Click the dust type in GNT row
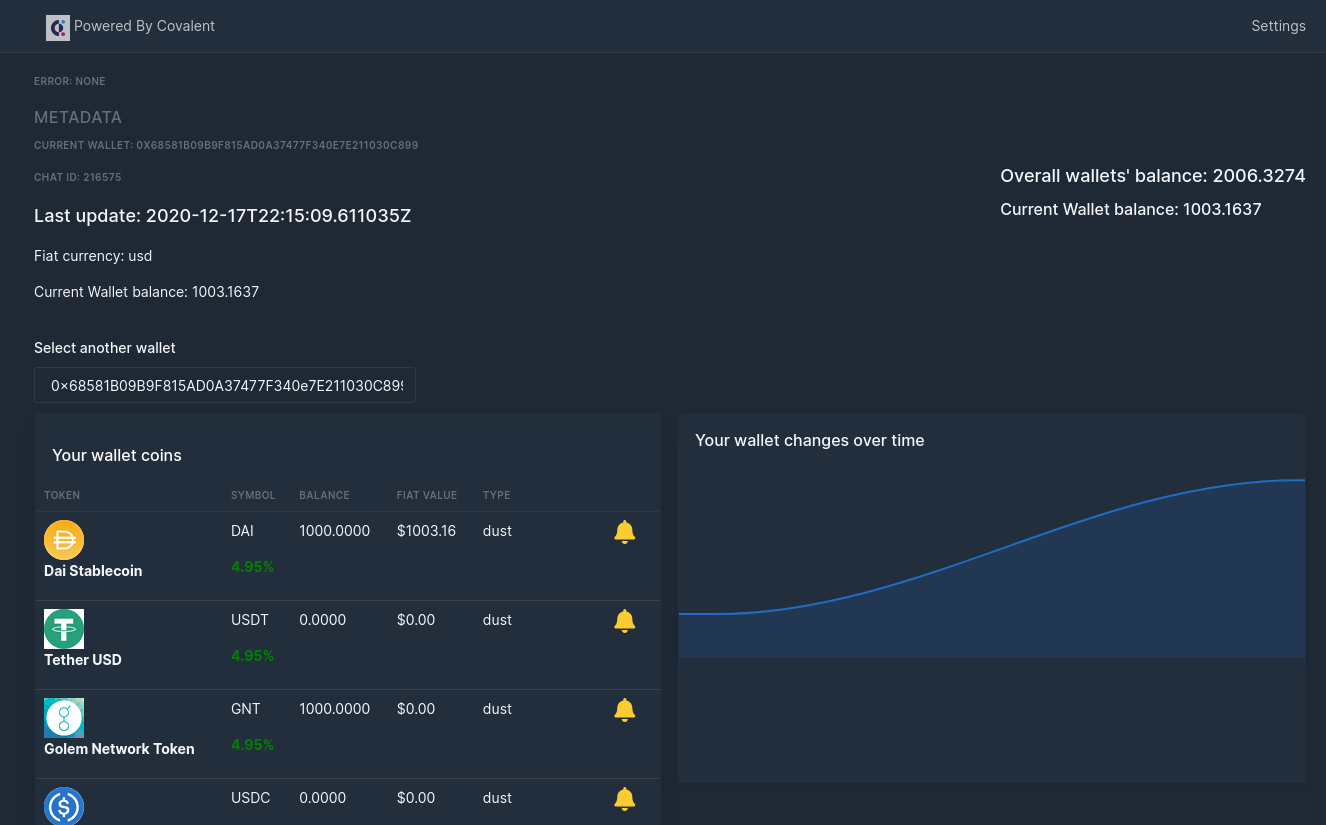Image resolution: width=1326 pixels, height=825 pixels. click(497, 709)
